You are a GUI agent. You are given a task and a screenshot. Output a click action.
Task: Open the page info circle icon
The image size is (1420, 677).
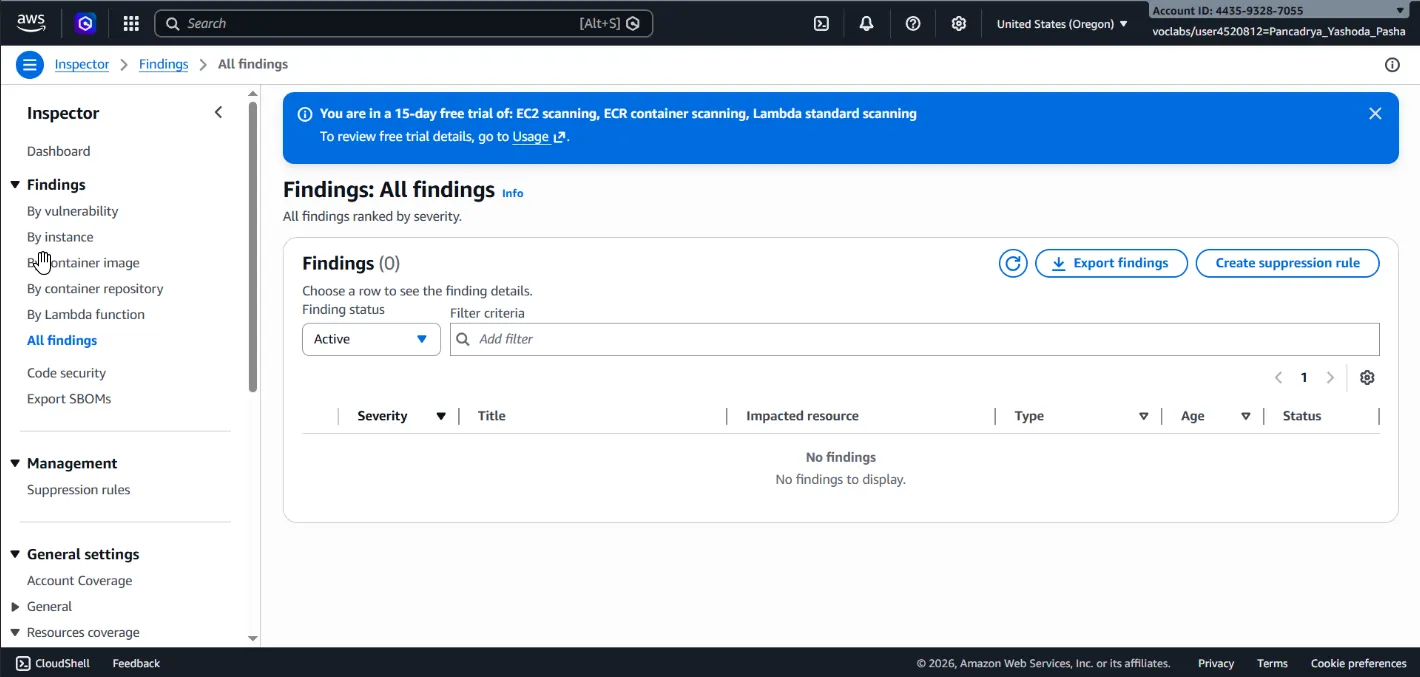tap(1392, 65)
